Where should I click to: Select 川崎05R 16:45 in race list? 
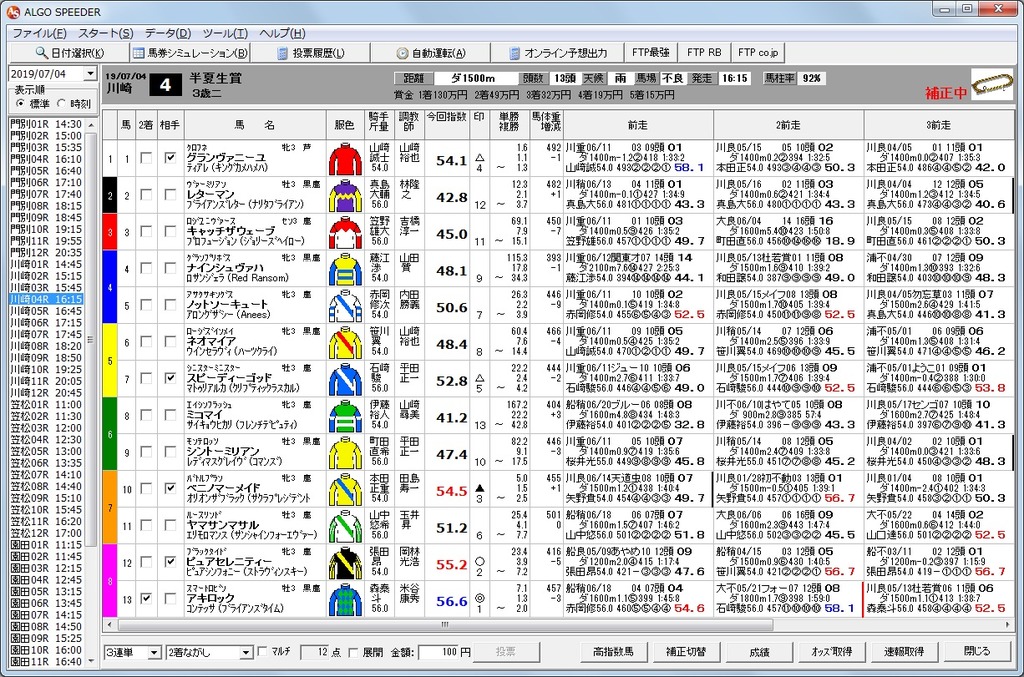[x=46, y=311]
